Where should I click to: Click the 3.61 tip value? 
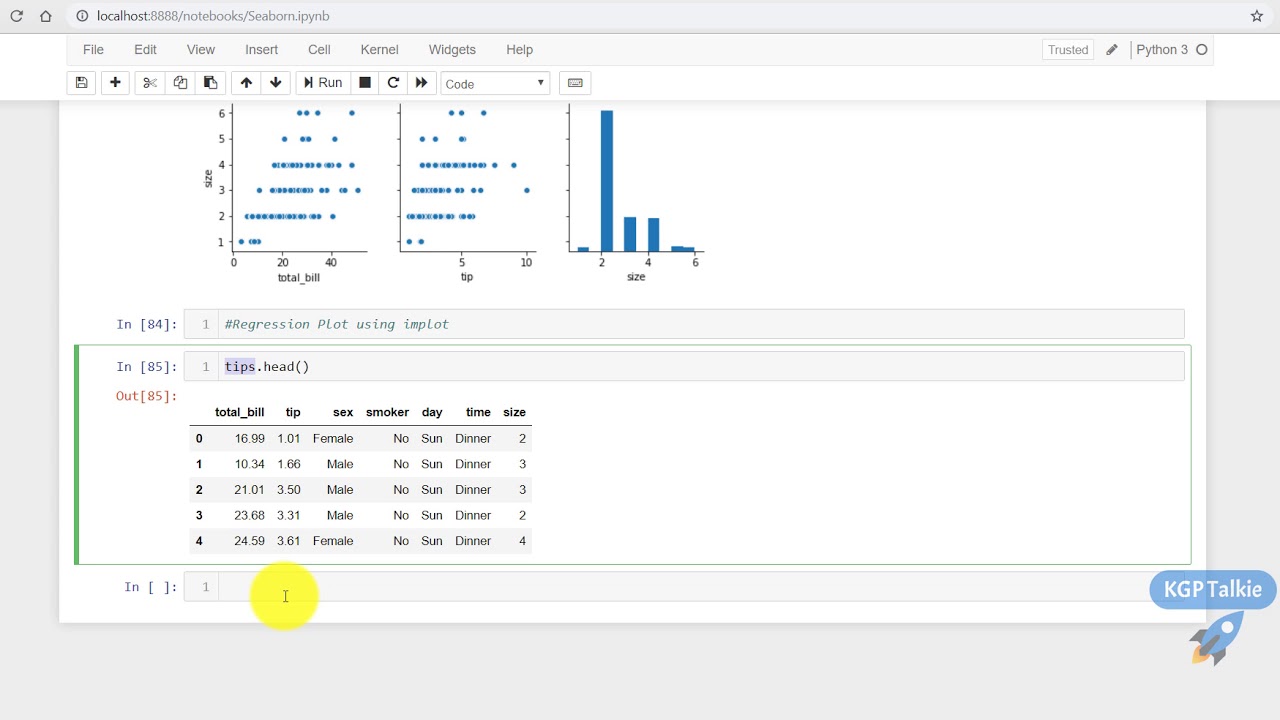288,541
